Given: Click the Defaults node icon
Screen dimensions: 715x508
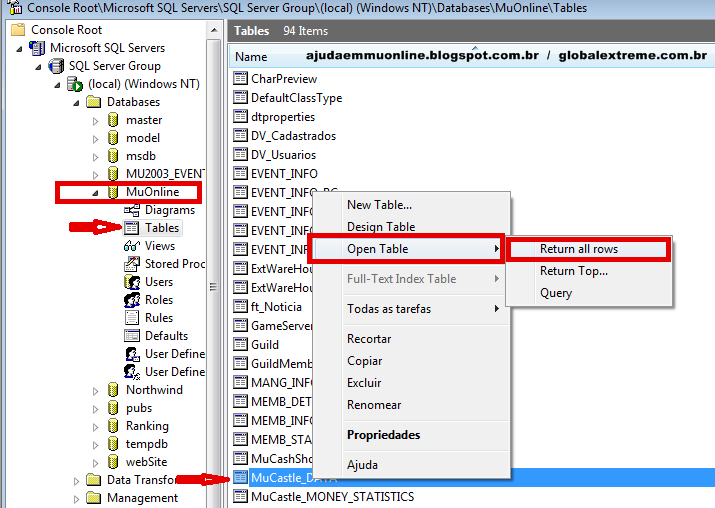Looking at the screenshot, I should 132,336.
